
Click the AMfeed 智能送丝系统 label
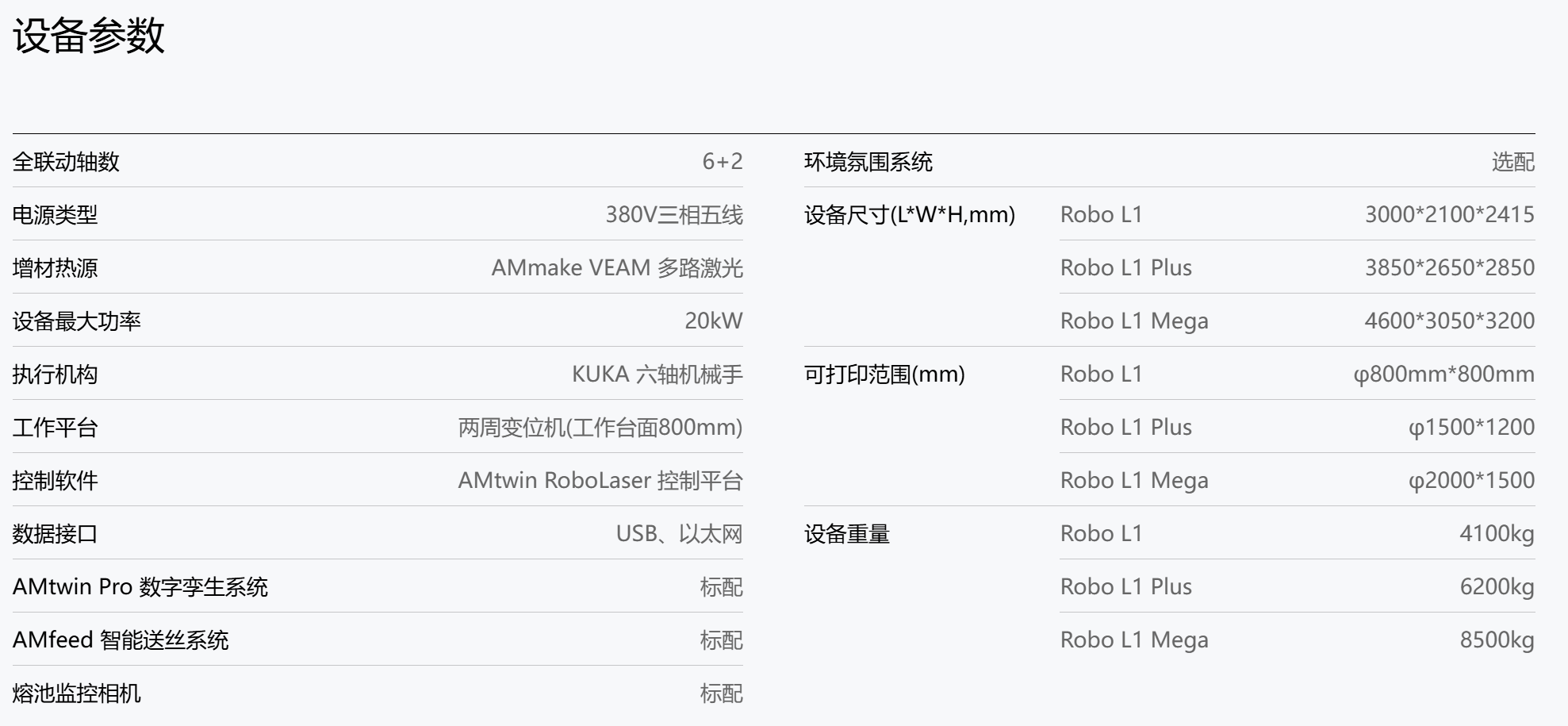(121, 640)
